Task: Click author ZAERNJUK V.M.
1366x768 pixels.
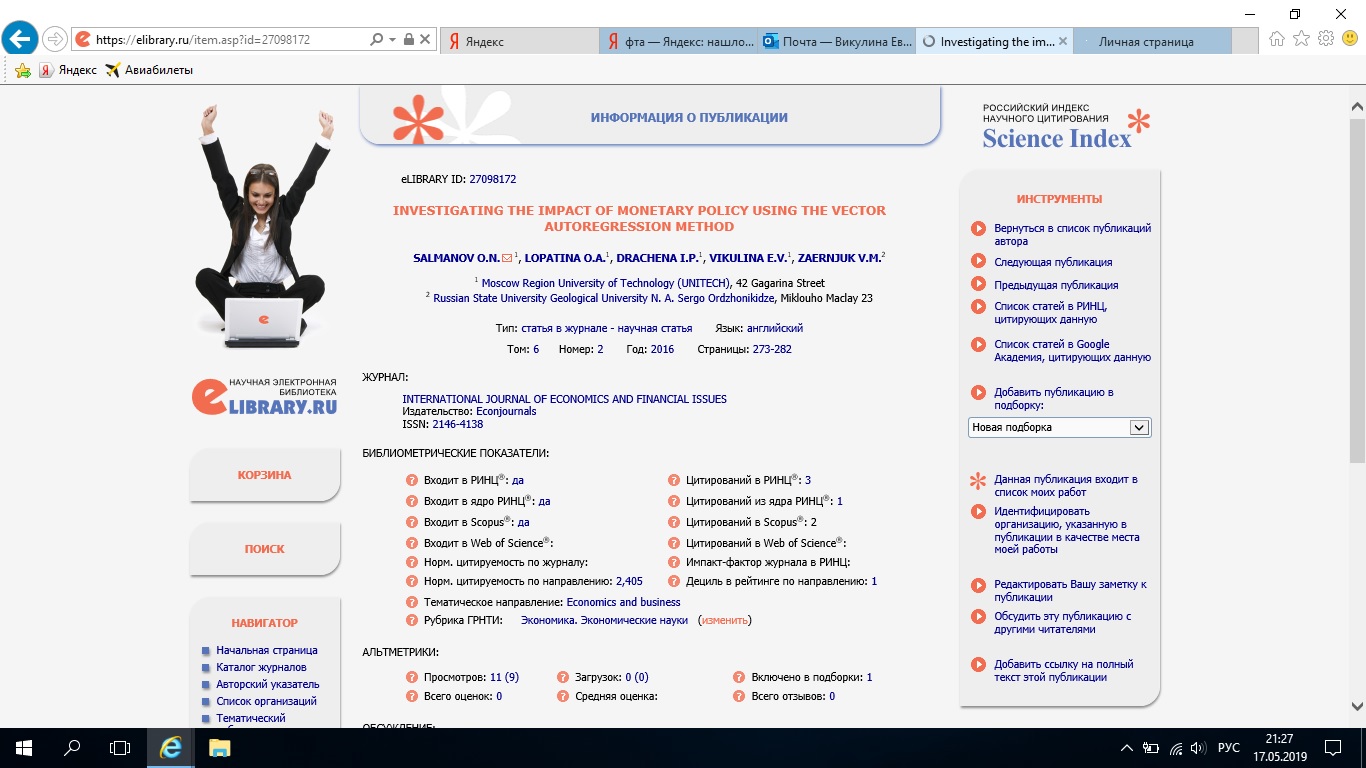Action: click(x=839, y=258)
